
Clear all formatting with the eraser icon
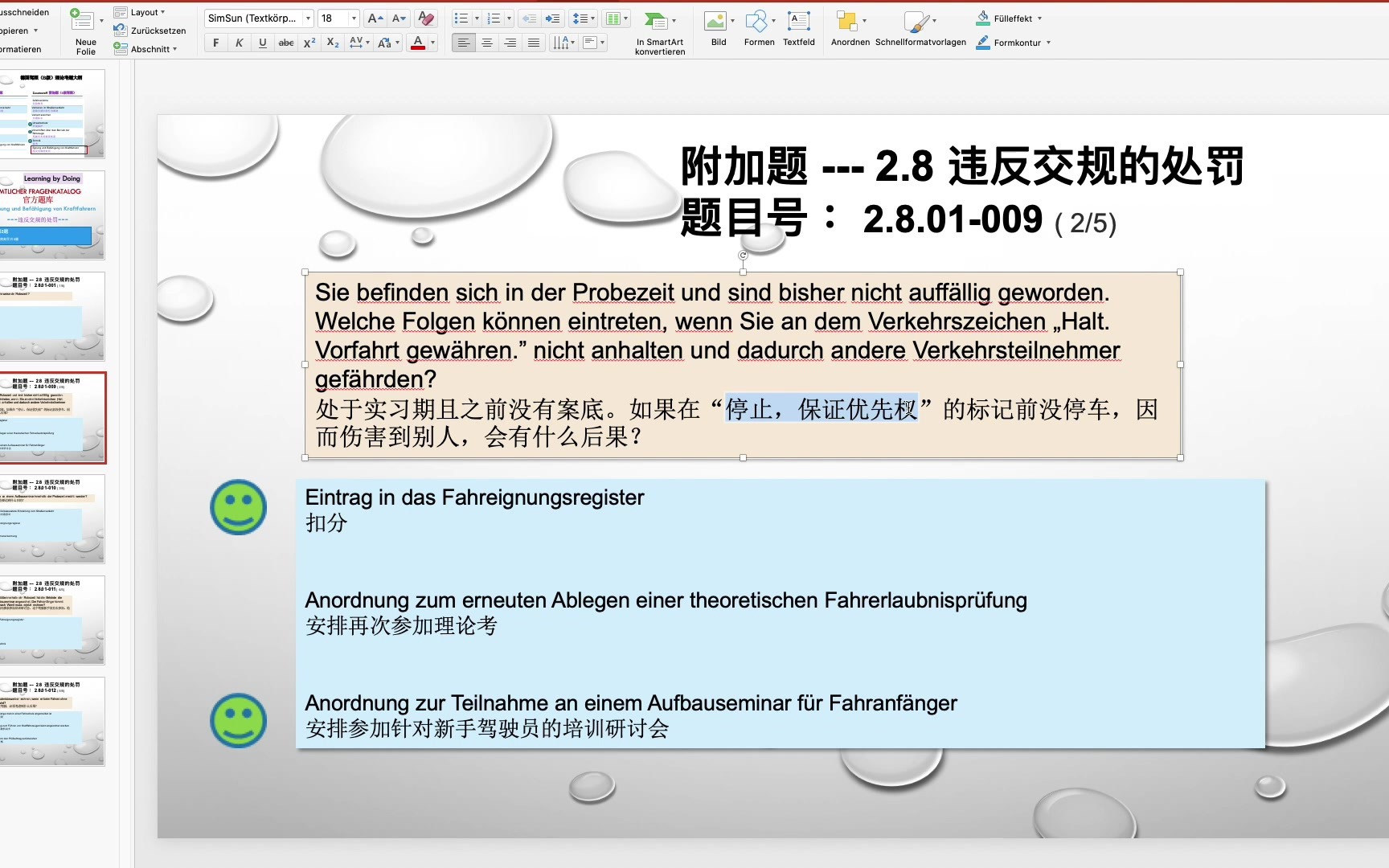click(x=427, y=18)
